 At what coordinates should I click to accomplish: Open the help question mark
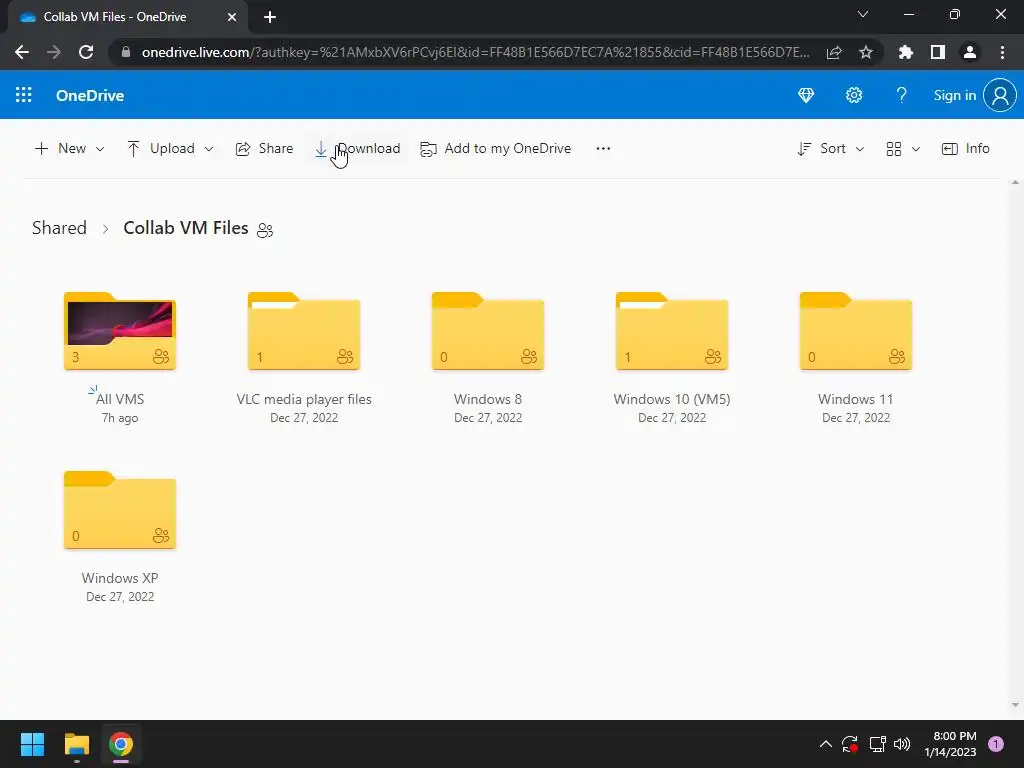point(901,95)
